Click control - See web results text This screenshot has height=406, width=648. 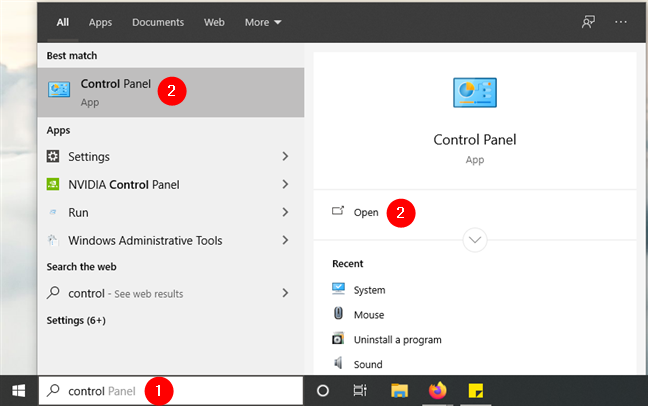click(126, 294)
